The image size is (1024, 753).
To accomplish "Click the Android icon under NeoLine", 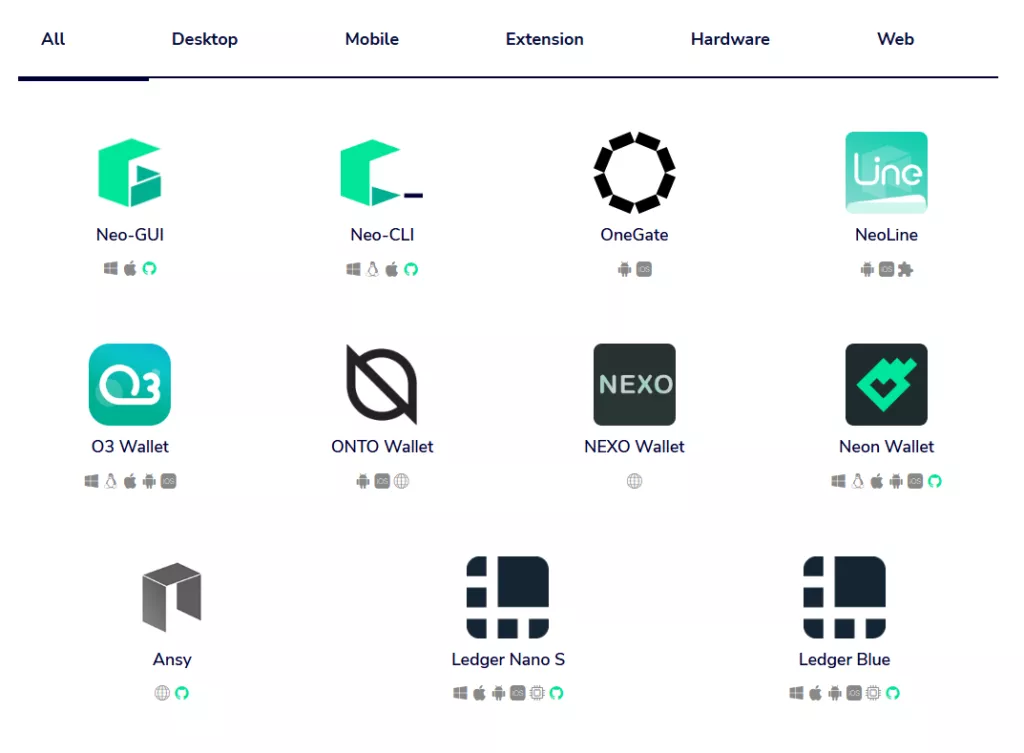I will (867, 269).
